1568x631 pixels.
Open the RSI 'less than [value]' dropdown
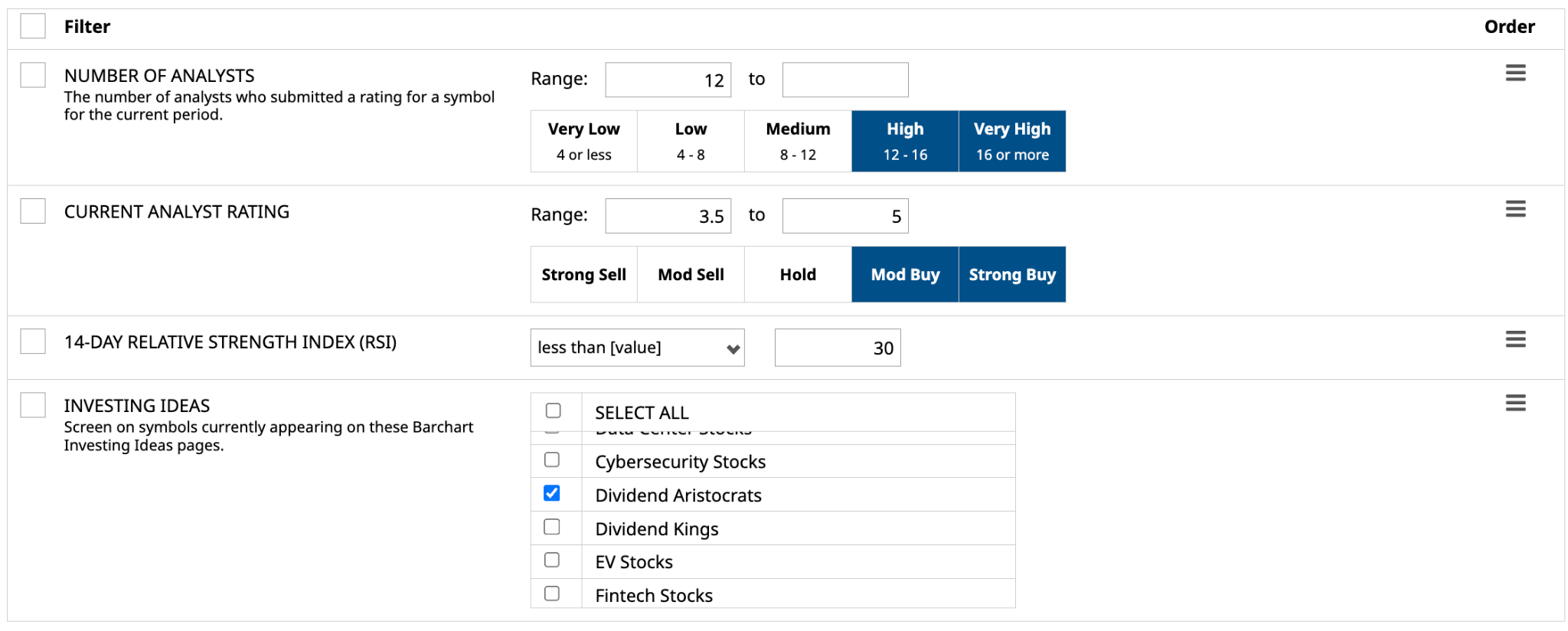[x=636, y=348]
